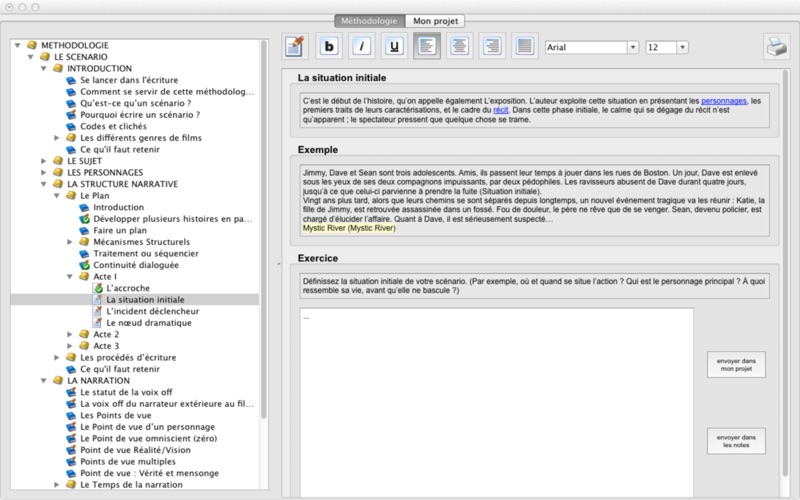The image size is (800, 500).
Task: Switch to the Mon projet tab
Action: (435, 21)
